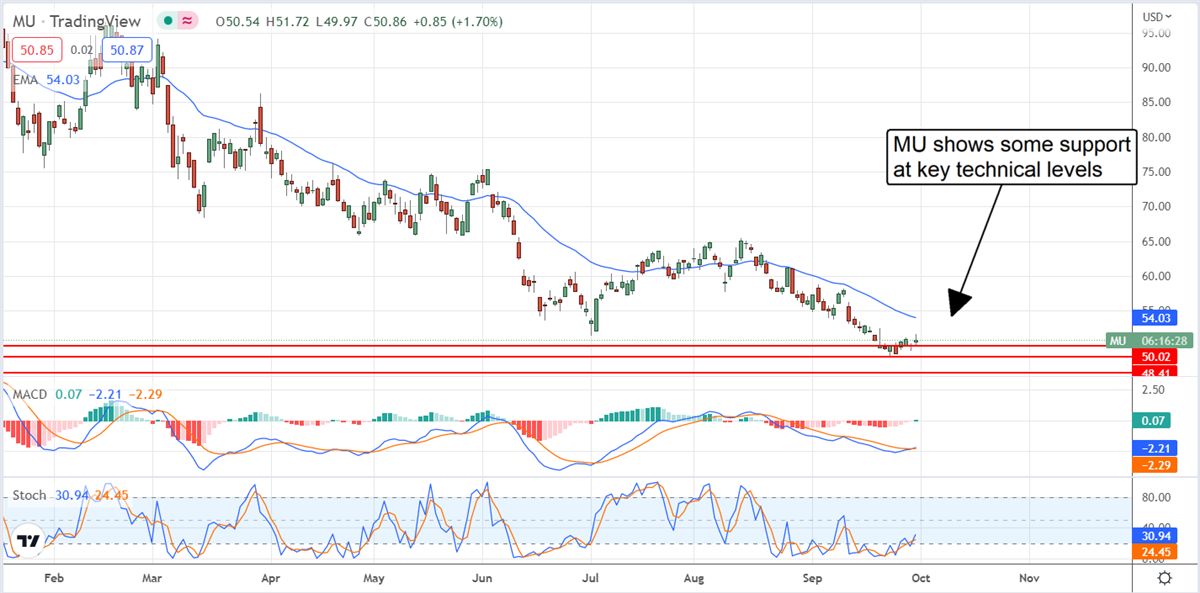The width and height of the screenshot is (1200, 593).
Task: Click the Aug label on time axis
Action: tap(696, 578)
